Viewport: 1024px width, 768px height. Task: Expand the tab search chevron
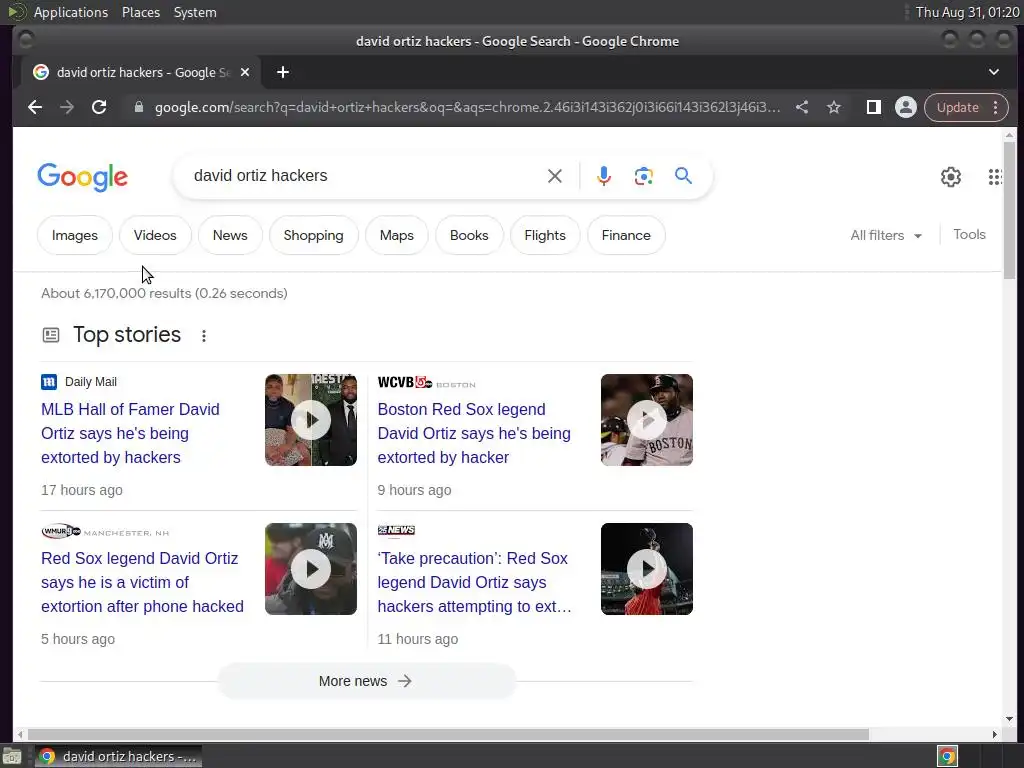tap(993, 72)
